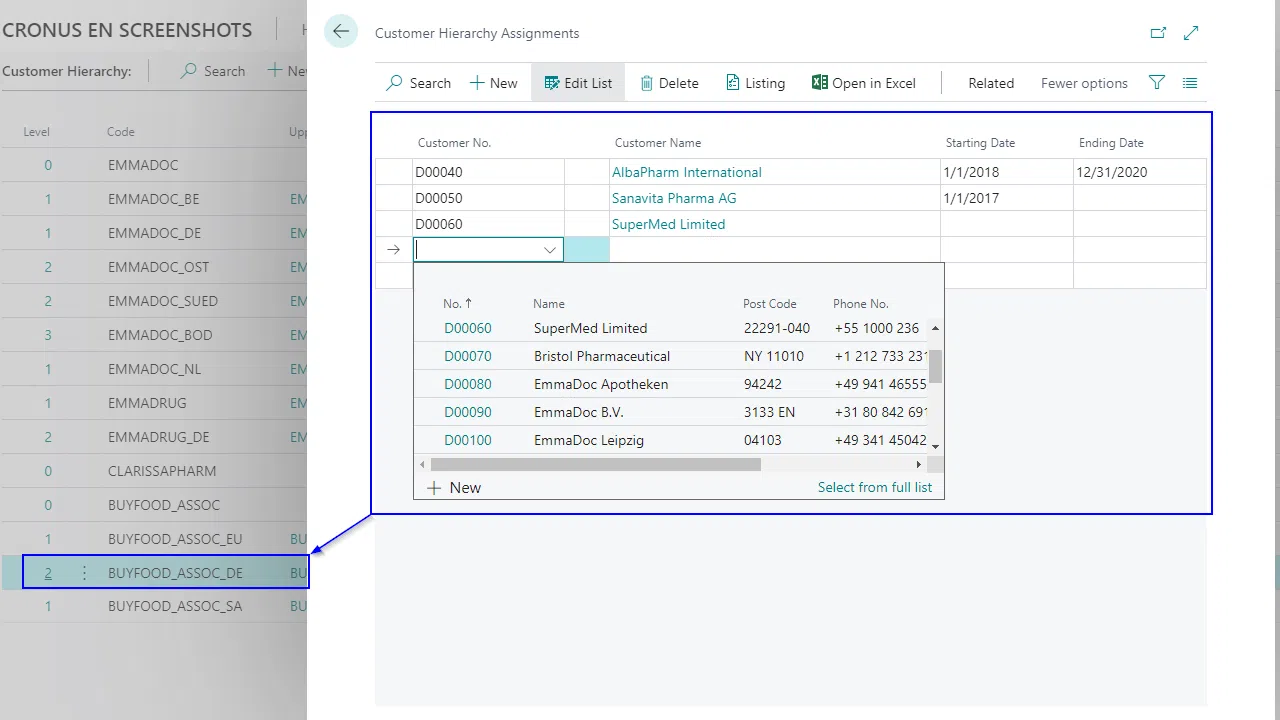Select CLARISSAPHARM row in background list
This screenshot has height=720, width=1280.
(154, 471)
